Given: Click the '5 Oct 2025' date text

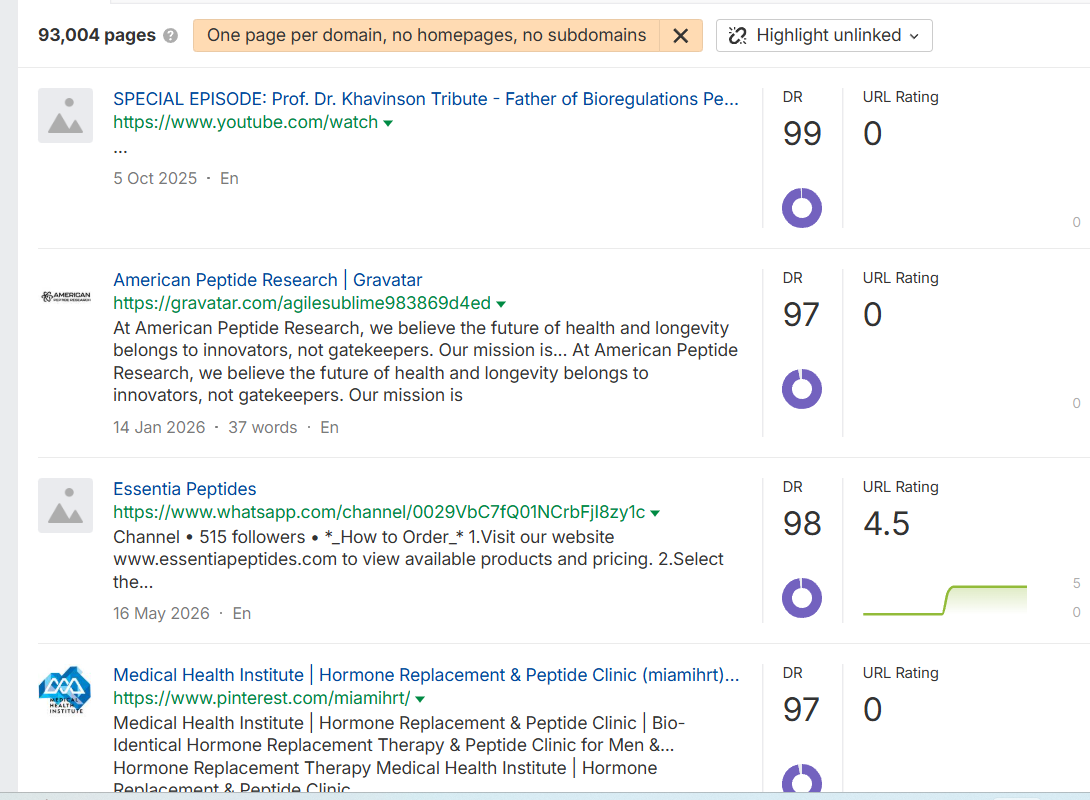Looking at the screenshot, I should pyautogui.click(x=155, y=179).
